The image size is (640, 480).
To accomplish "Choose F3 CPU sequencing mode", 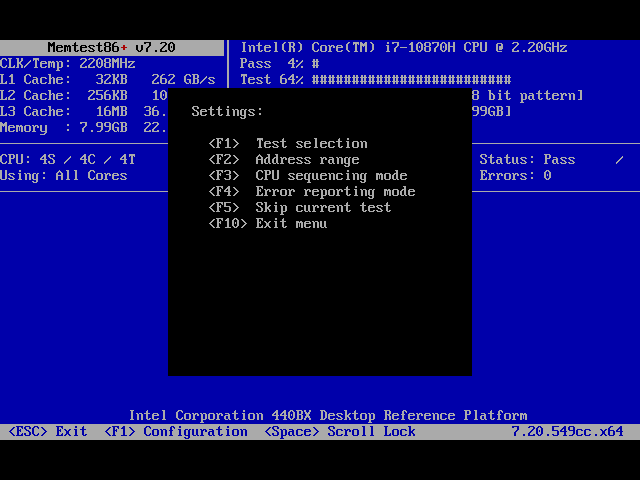I will pyautogui.click(x=308, y=176).
